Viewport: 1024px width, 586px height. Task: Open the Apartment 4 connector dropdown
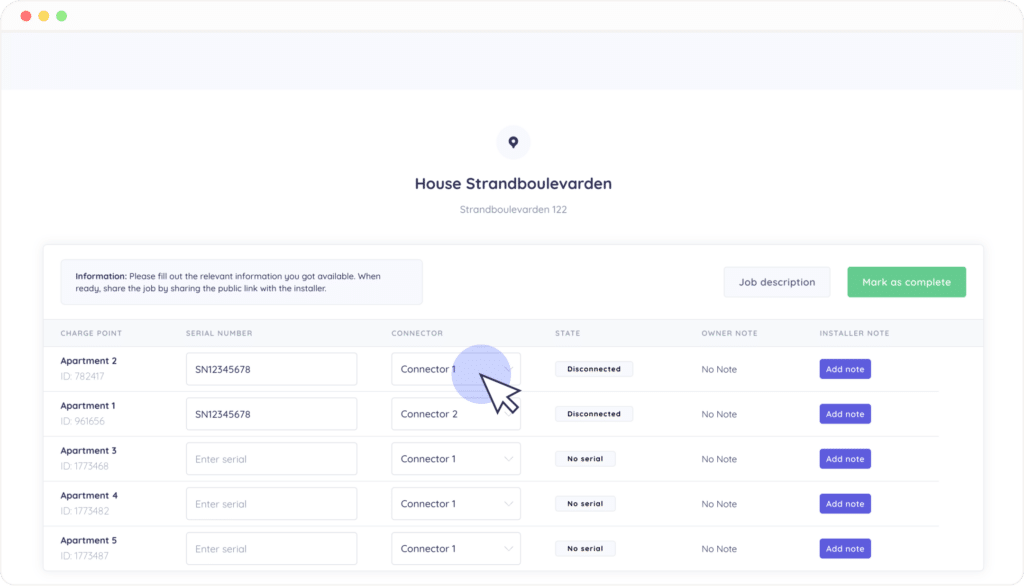tap(455, 504)
